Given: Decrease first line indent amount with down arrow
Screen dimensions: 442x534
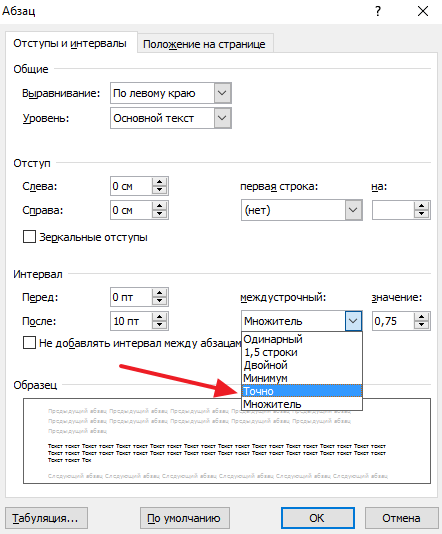Looking at the screenshot, I should tap(422, 214).
